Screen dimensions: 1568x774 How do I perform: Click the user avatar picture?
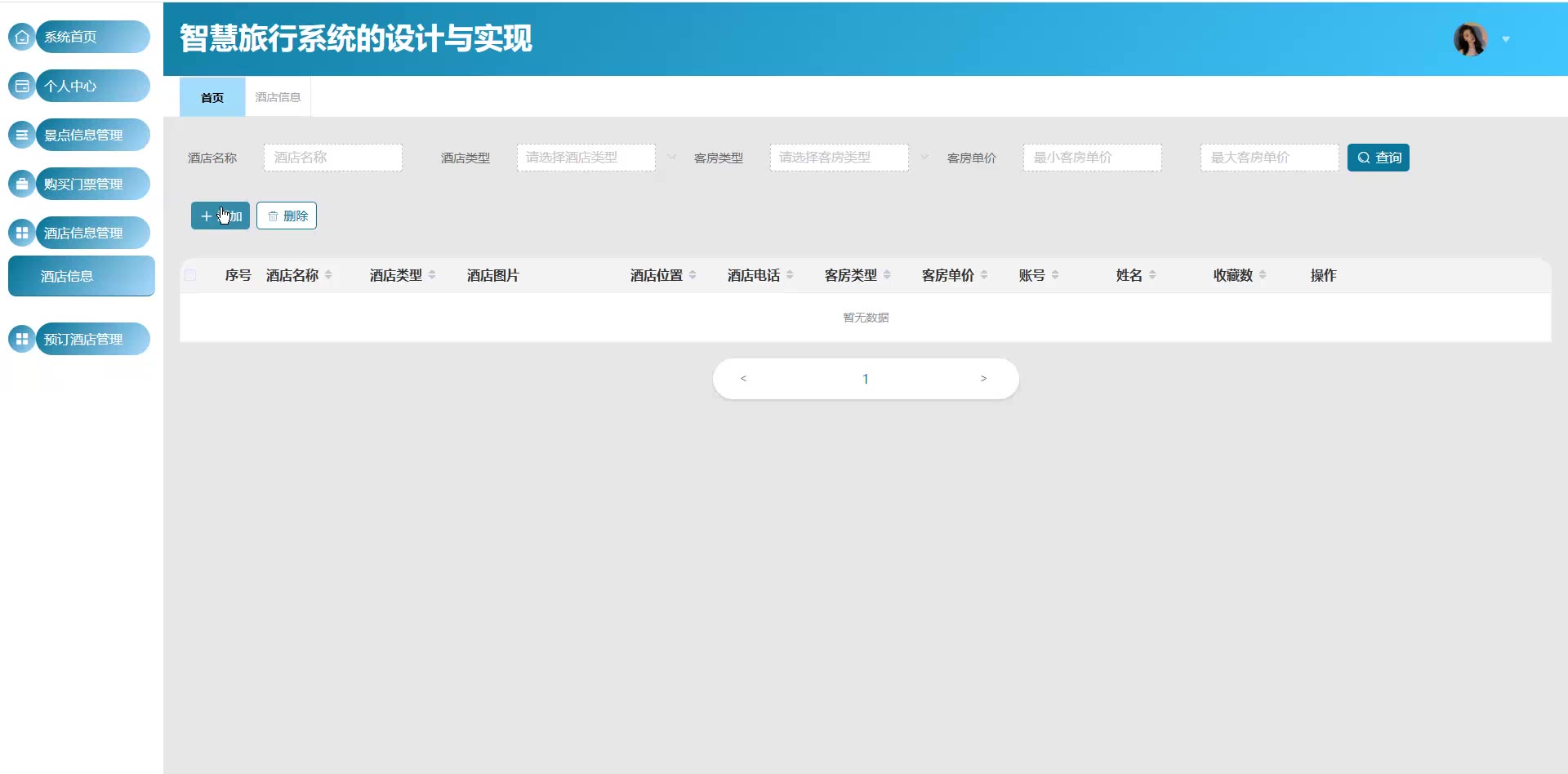point(1470,39)
